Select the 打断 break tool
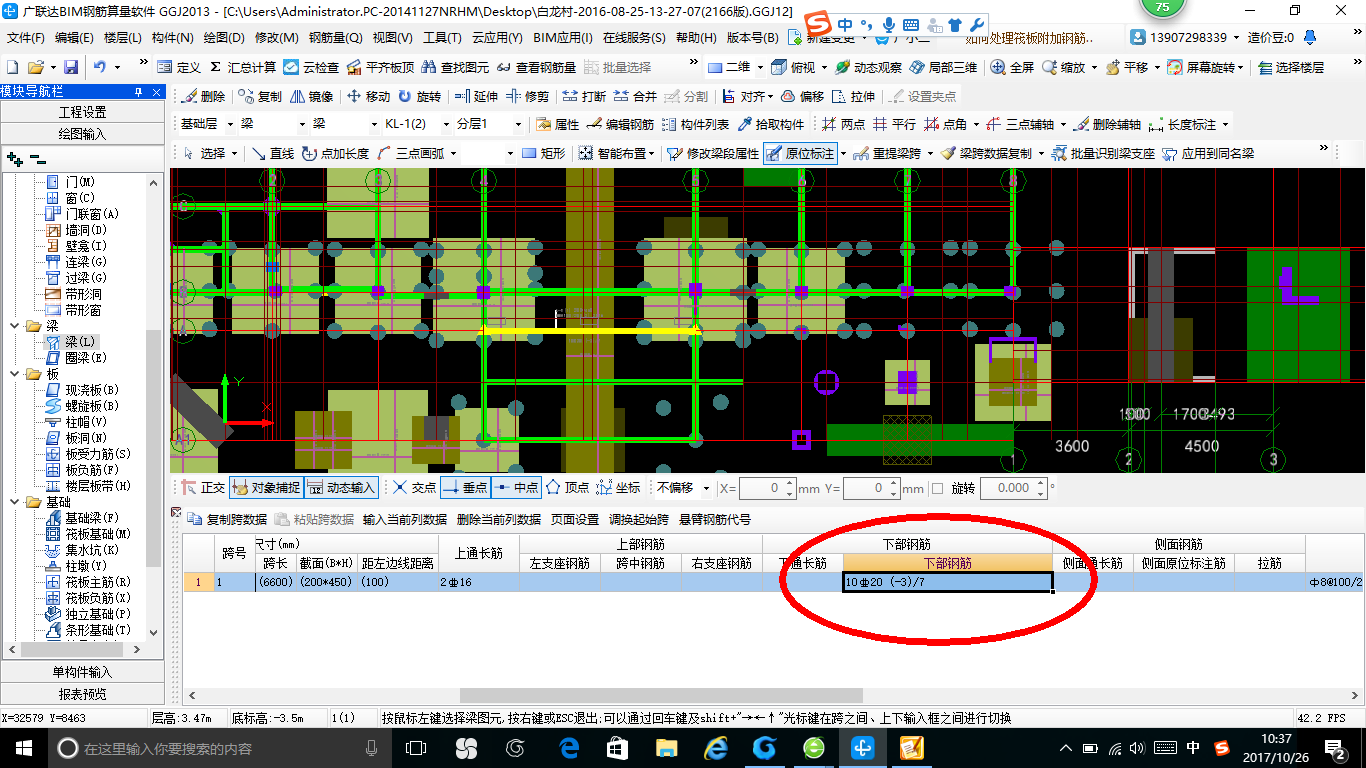This screenshot has height=768, width=1366. pos(584,96)
